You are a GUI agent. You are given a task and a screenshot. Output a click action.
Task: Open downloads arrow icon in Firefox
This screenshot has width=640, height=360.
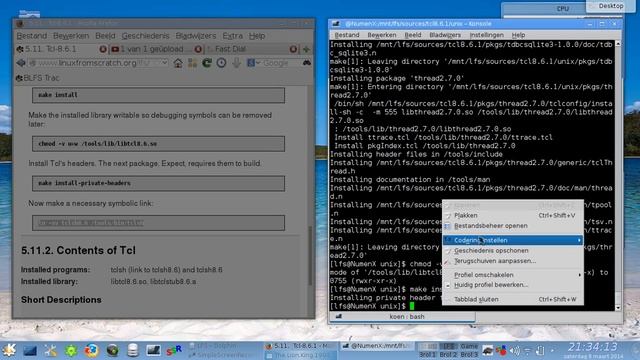click(236, 63)
